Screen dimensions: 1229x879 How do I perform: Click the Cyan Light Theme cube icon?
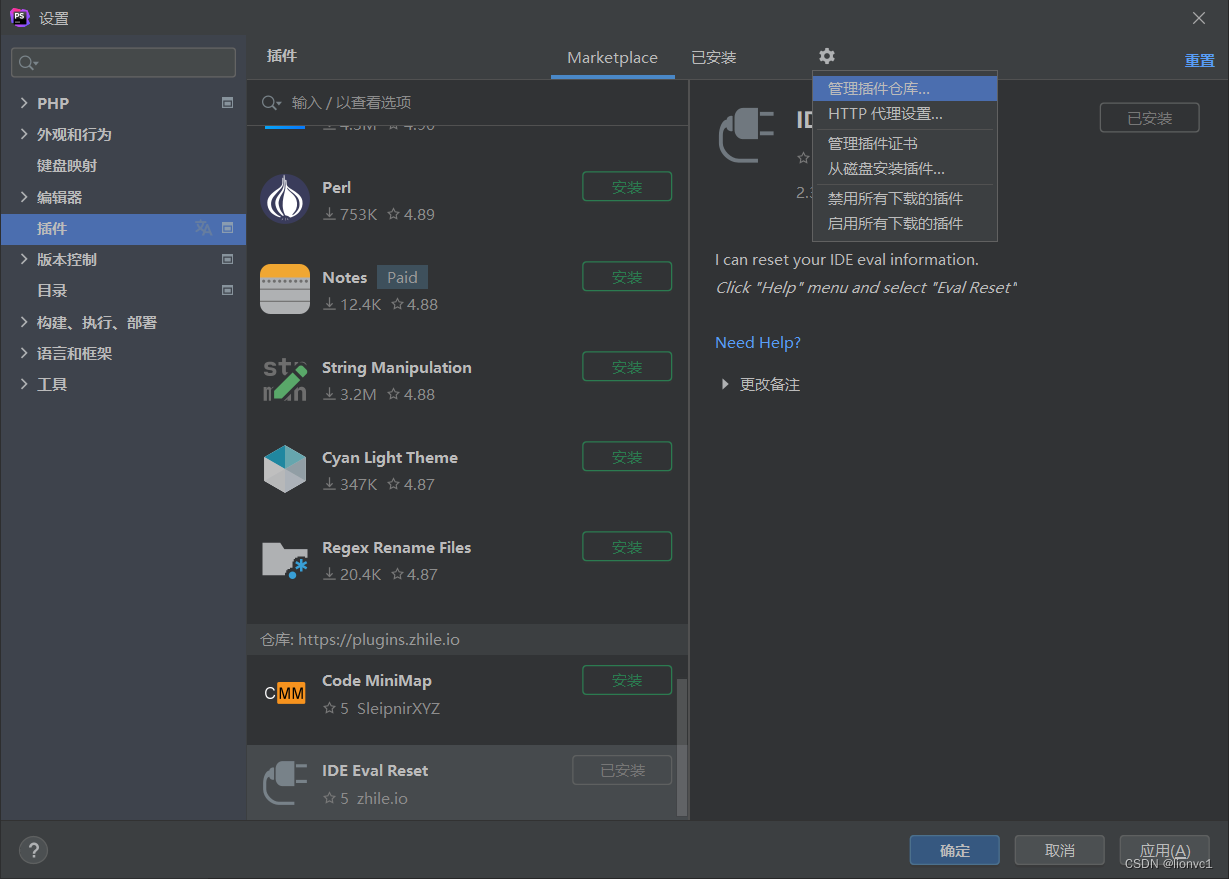tap(285, 469)
